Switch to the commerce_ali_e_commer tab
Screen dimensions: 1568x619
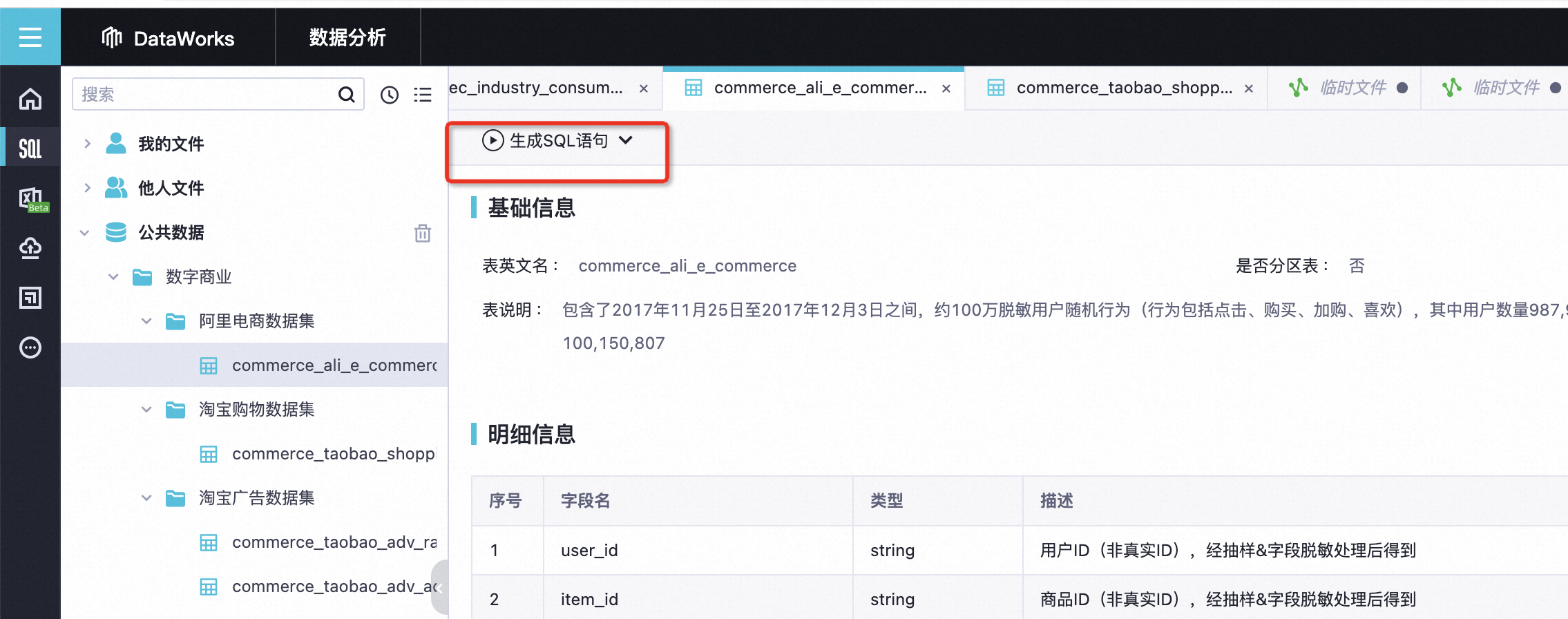(814, 88)
